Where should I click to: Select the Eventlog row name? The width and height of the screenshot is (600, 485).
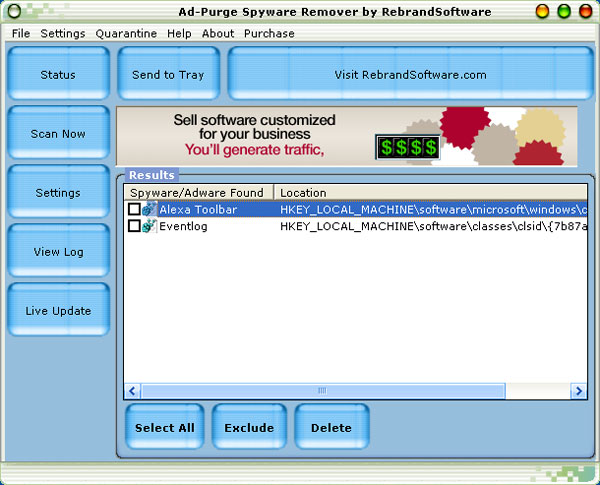click(x=183, y=226)
